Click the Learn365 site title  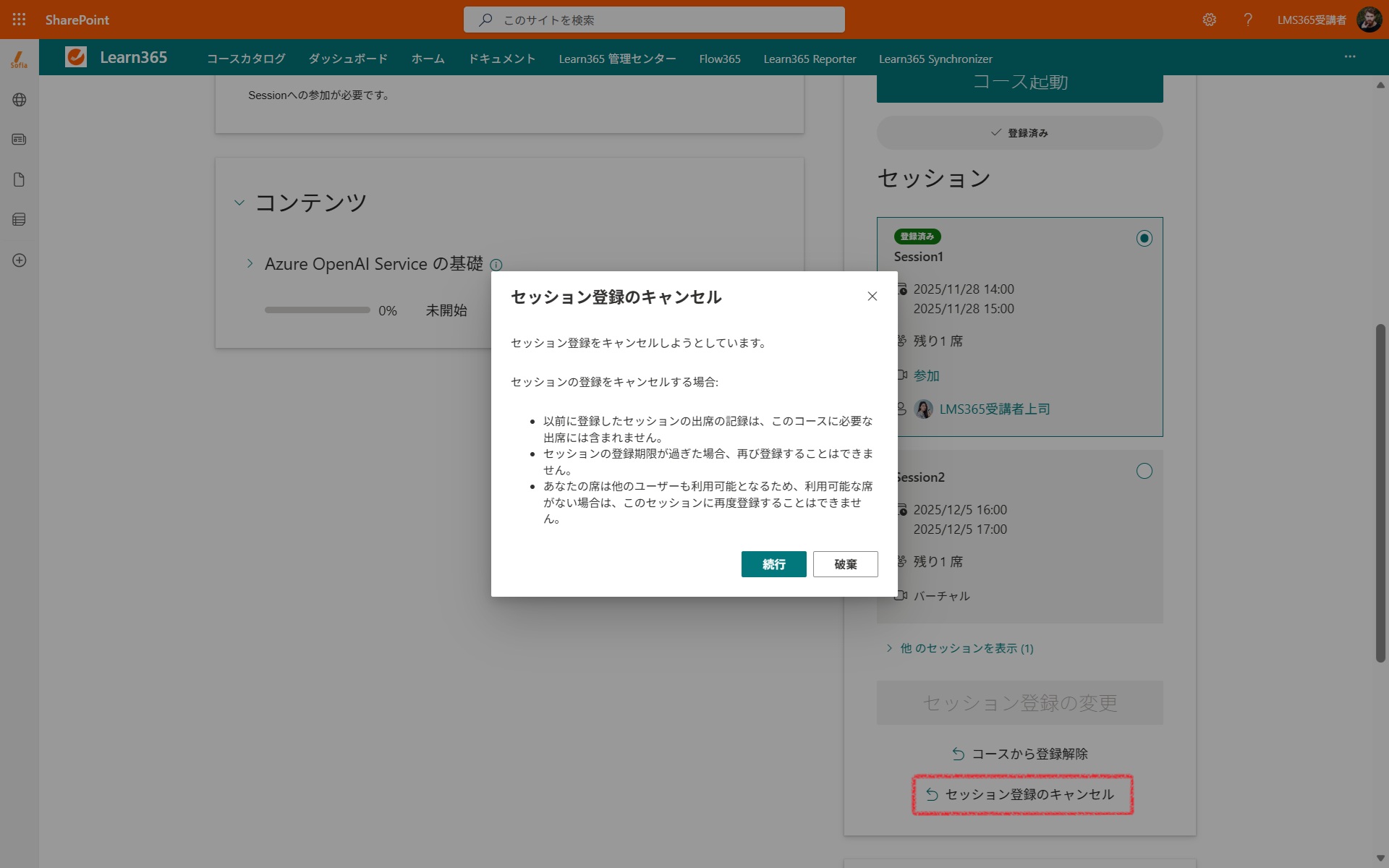(134, 57)
